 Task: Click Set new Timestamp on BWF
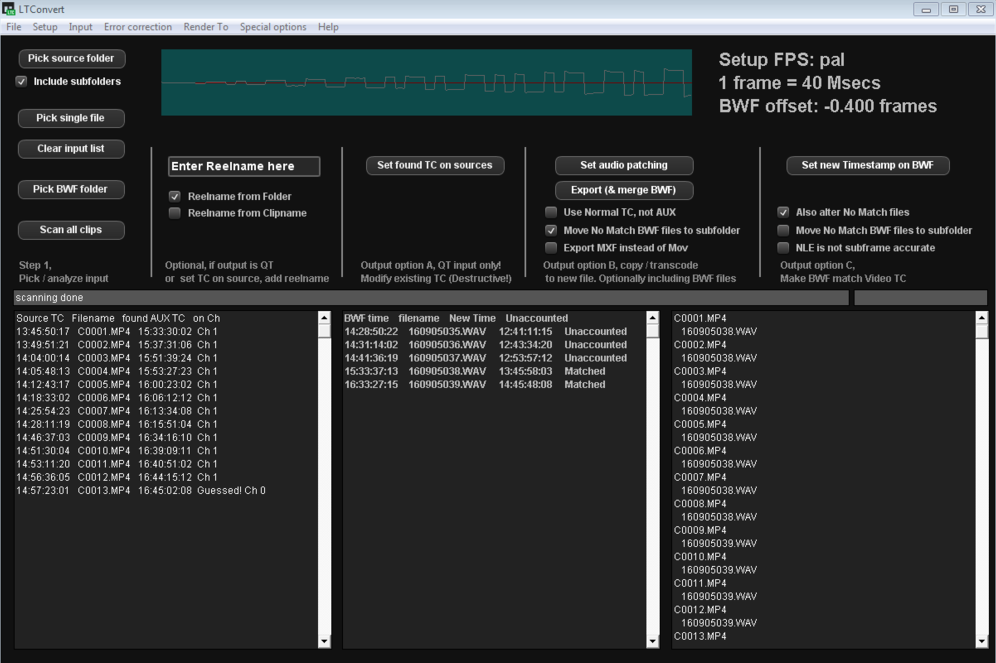pyautogui.click(x=867, y=165)
